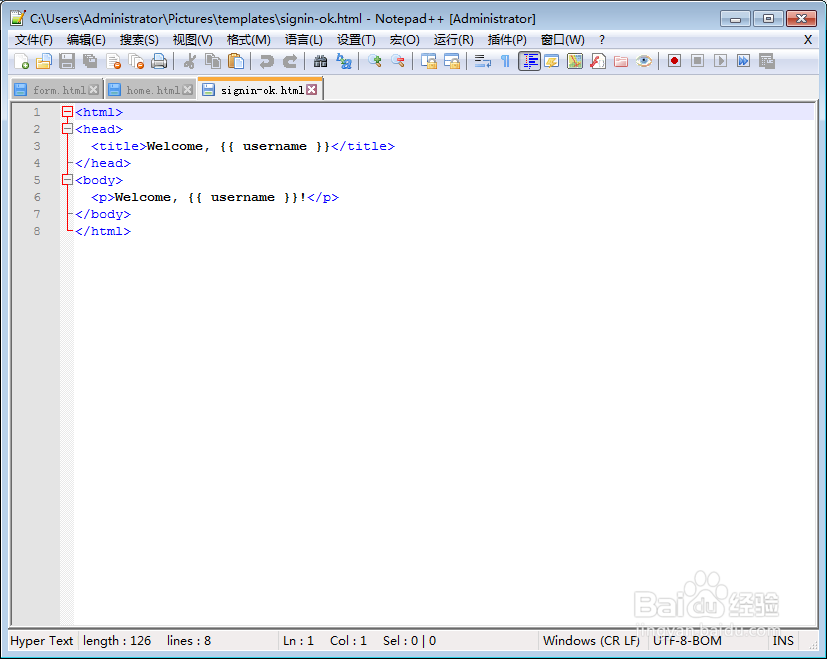Click line number 6 in margin

(x=37, y=197)
